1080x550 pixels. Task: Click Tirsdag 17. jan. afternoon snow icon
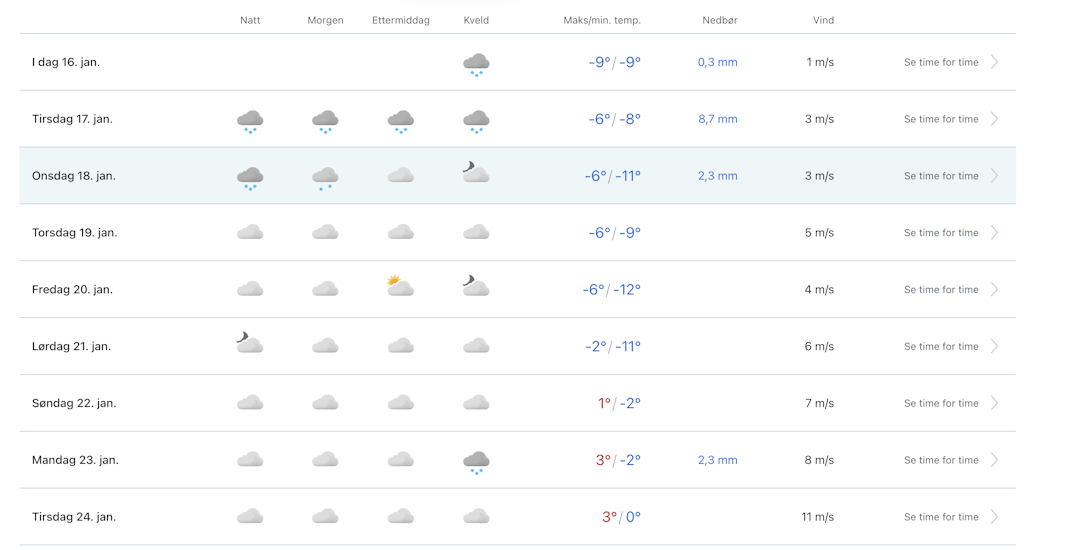pyautogui.click(x=400, y=121)
